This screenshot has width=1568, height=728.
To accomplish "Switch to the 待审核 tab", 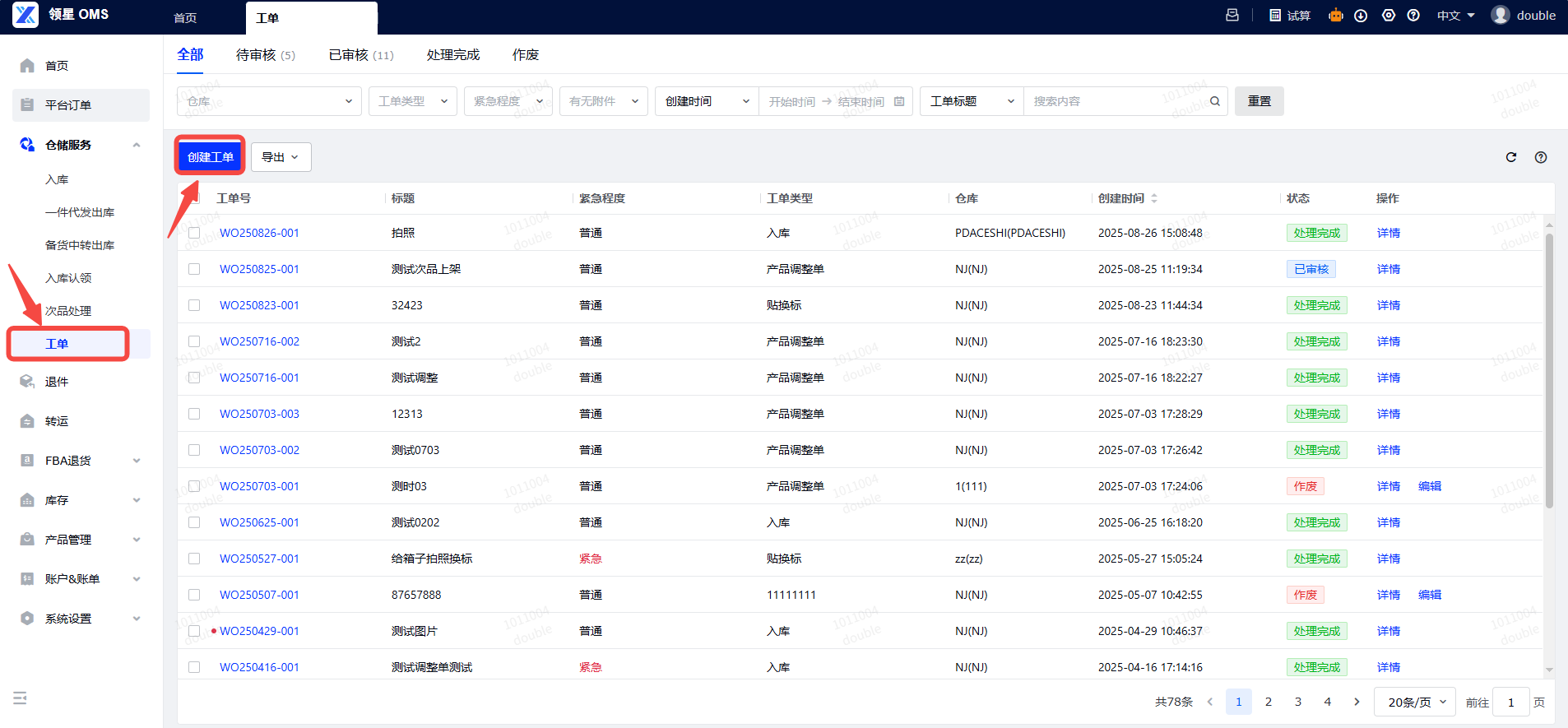I will click(265, 55).
